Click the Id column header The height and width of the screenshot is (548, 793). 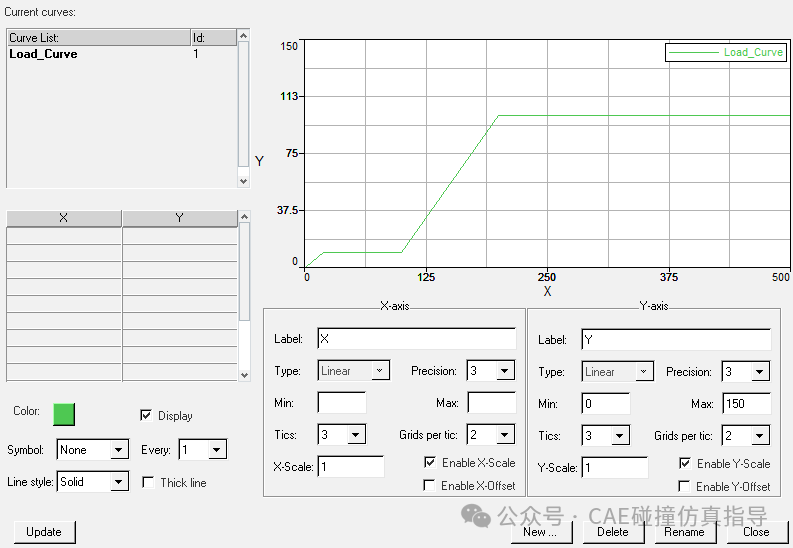click(x=214, y=37)
